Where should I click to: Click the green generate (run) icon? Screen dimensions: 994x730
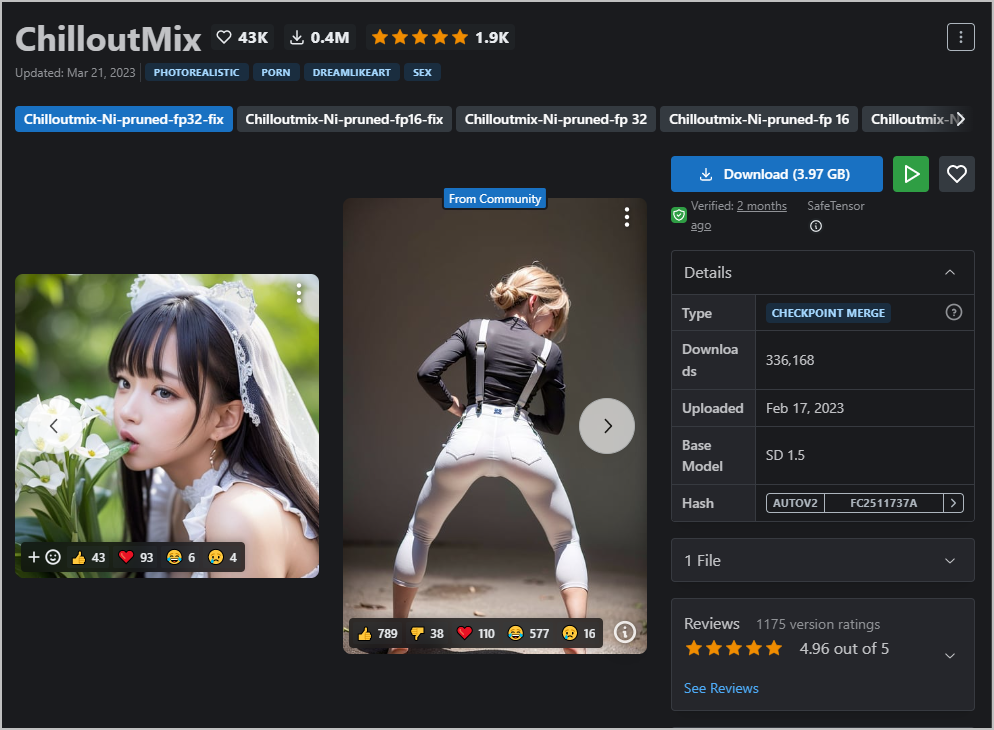pos(911,173)
